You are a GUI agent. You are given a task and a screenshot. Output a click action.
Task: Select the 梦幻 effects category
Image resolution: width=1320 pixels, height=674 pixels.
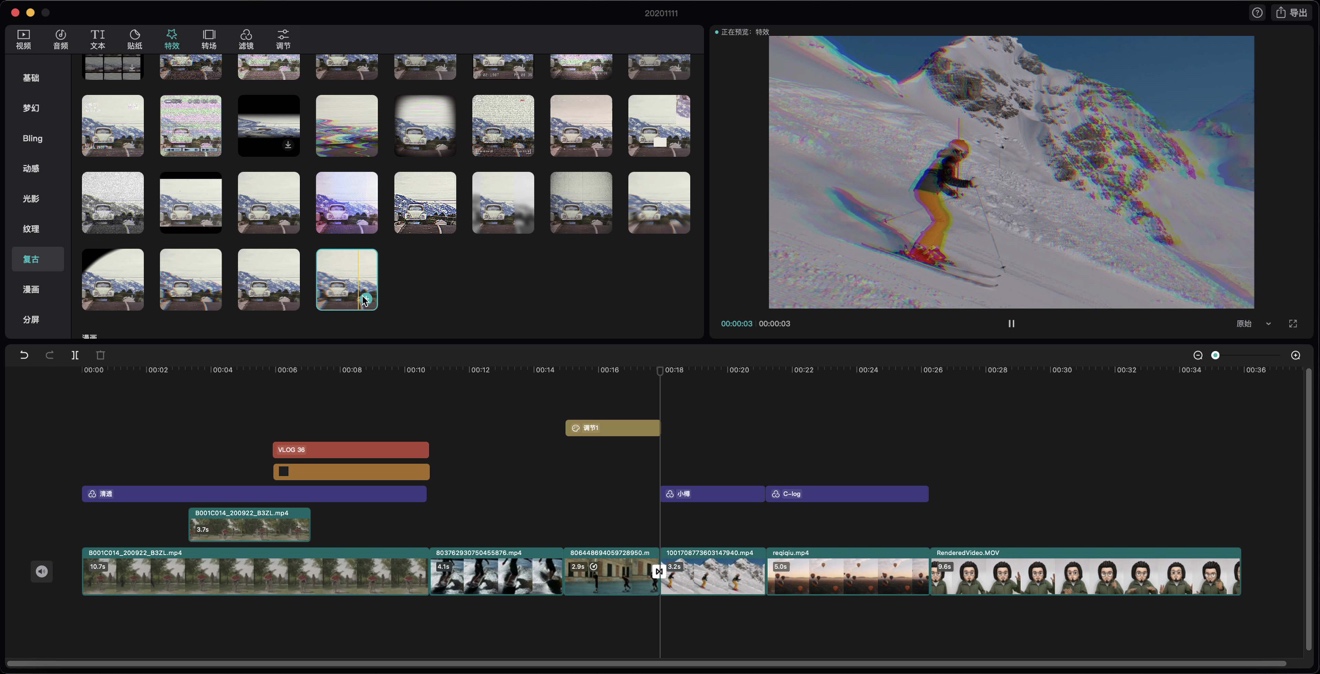(x=31, y=108)
